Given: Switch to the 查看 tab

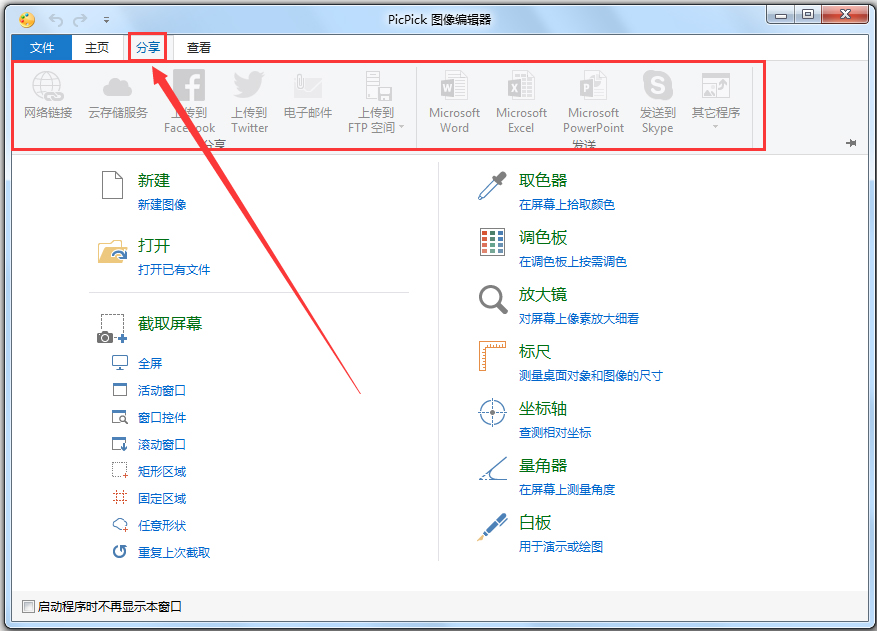Looking at the screenshot, I should [199, 48].
